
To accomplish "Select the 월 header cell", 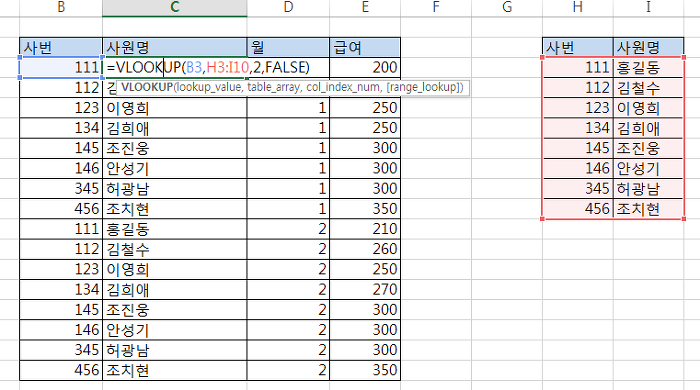I will click(288, 47).
